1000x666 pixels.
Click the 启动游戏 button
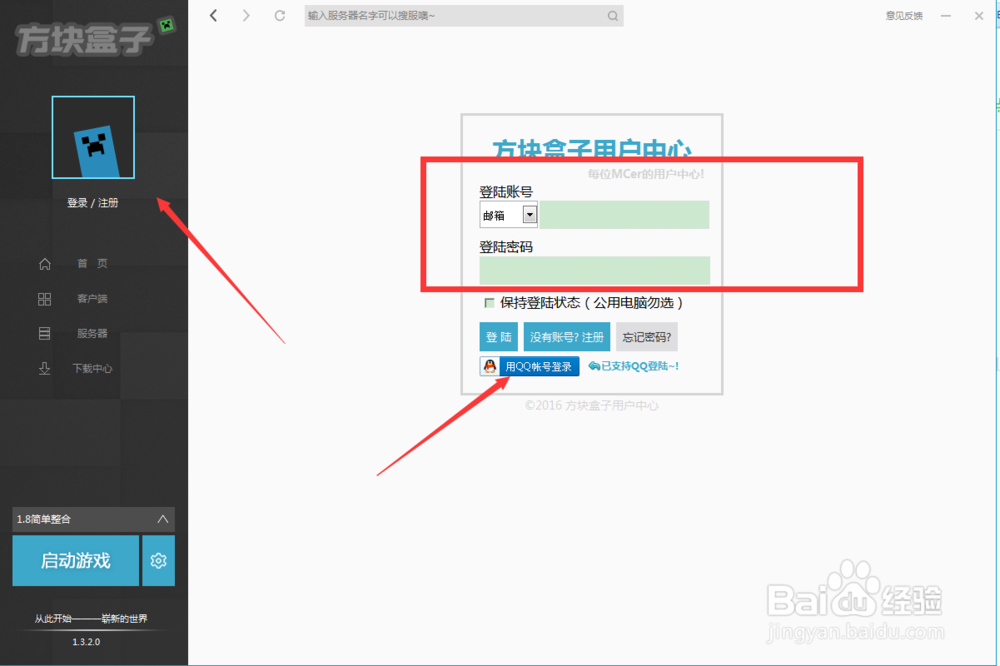(75, 560)
